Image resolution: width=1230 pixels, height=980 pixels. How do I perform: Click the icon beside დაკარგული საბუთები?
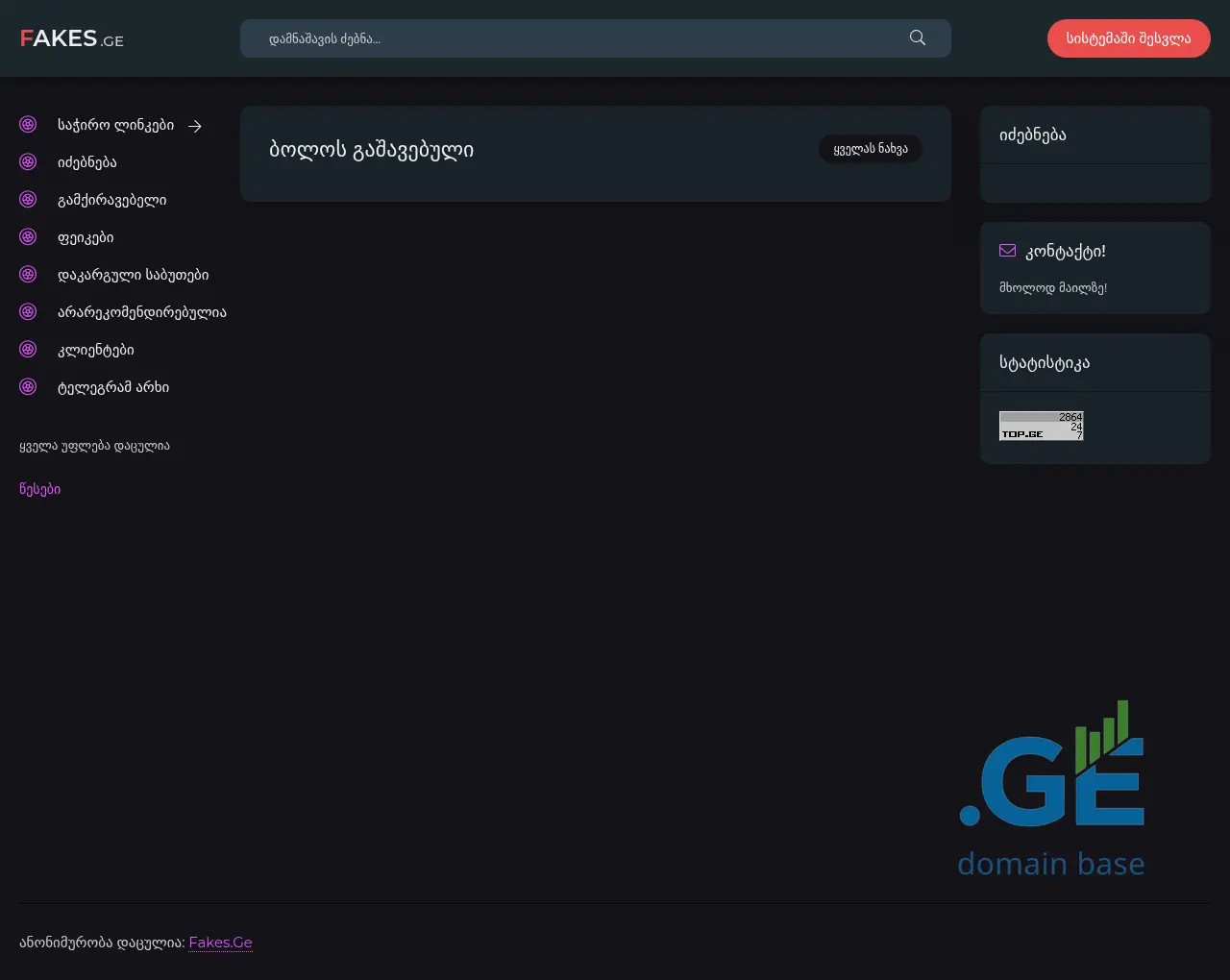coord(28,275)
